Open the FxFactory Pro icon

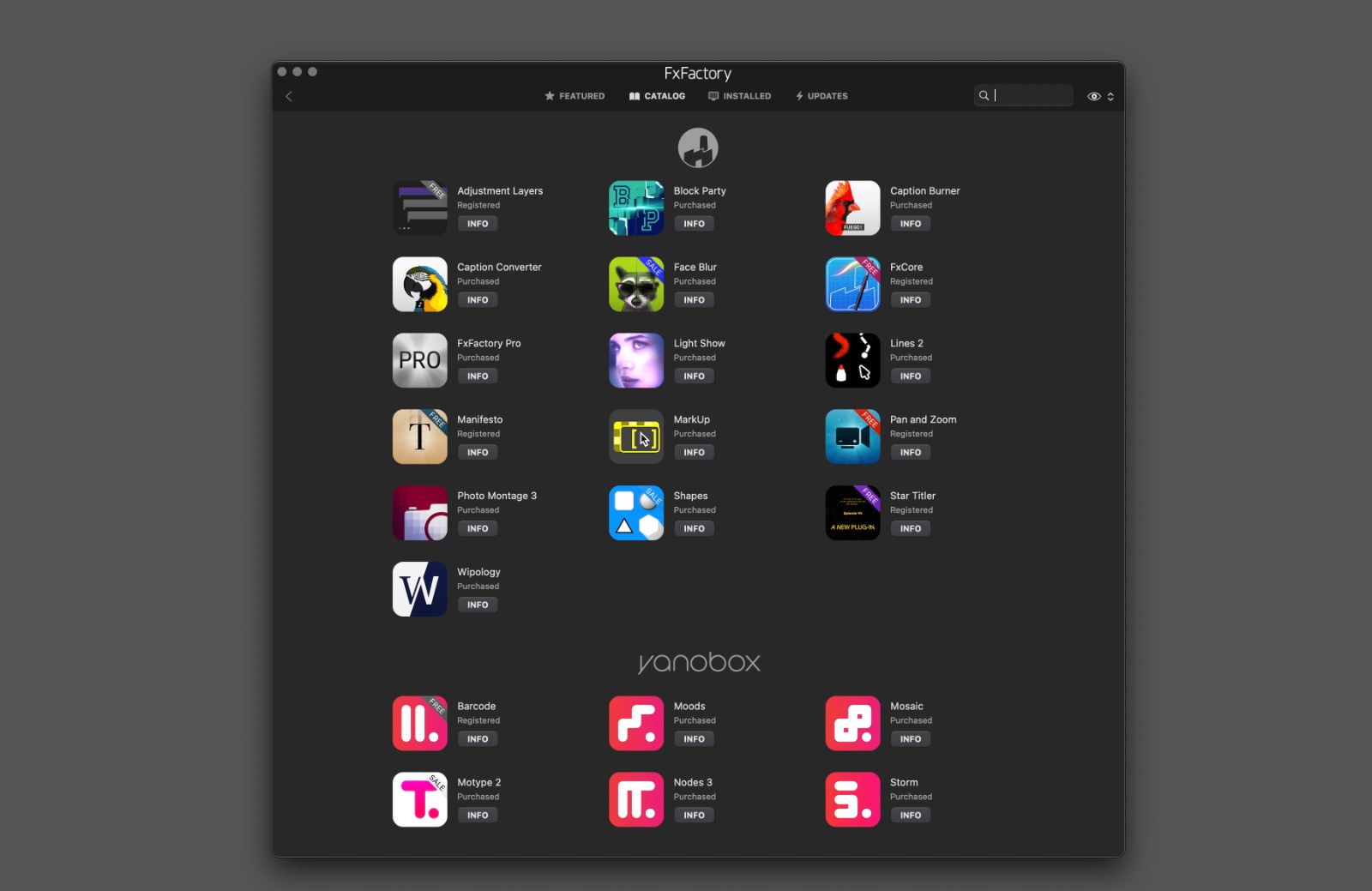coord(420,361)
